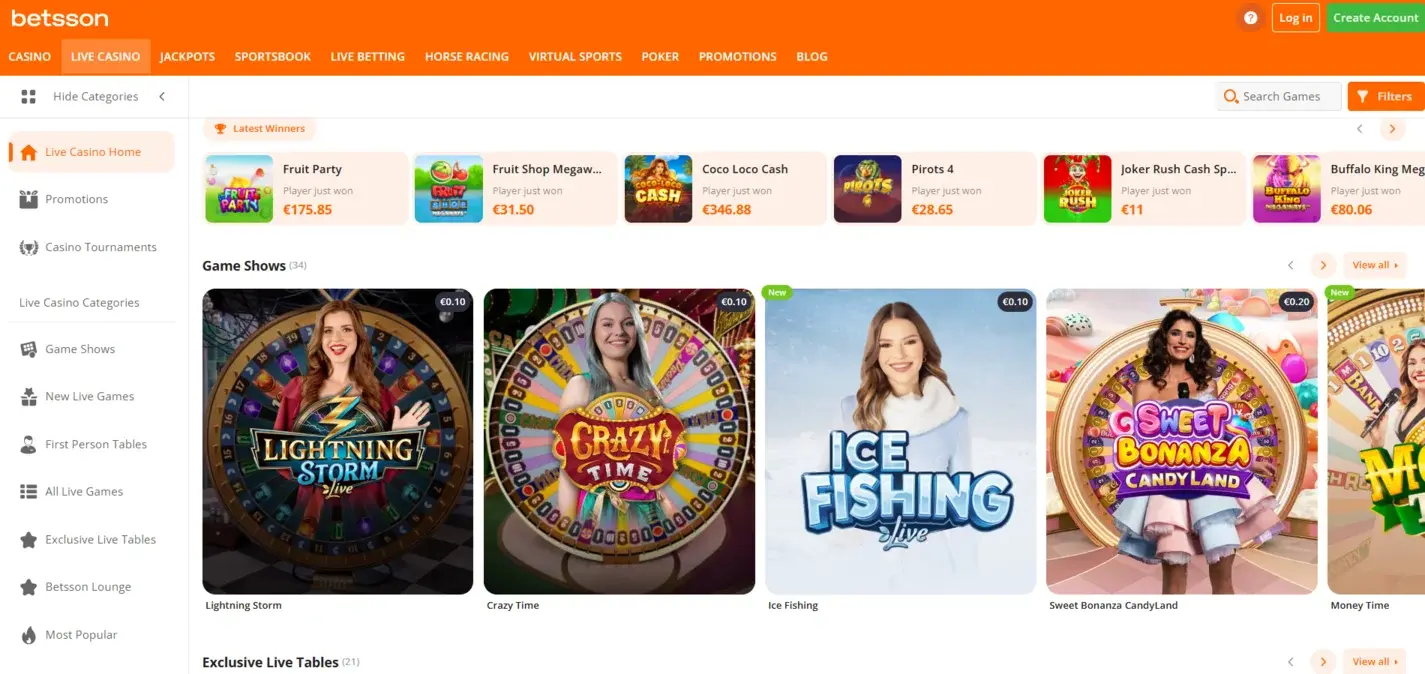Open the Poker tab in top navigation

(660, 57)
